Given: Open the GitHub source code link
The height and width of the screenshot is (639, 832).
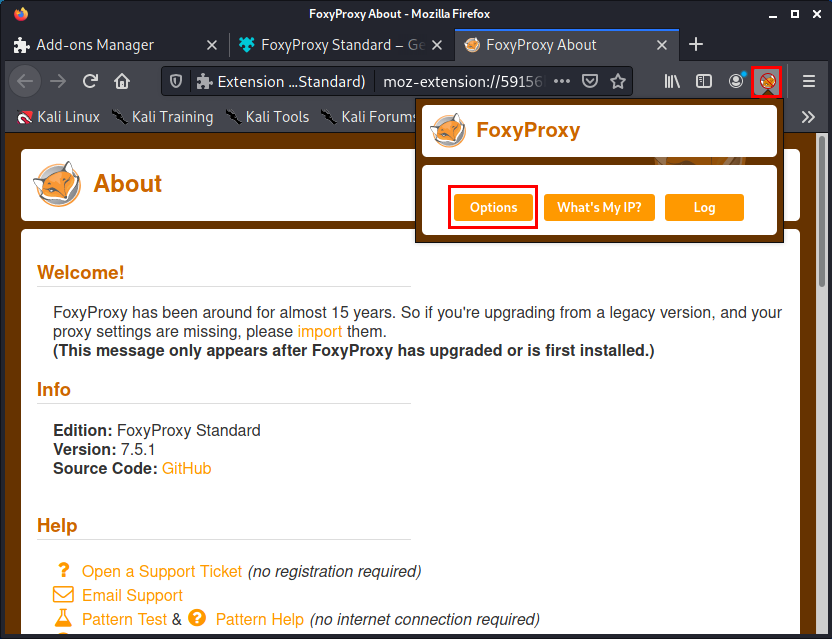Looking at the screenshot, I should (x=186, y=469).
